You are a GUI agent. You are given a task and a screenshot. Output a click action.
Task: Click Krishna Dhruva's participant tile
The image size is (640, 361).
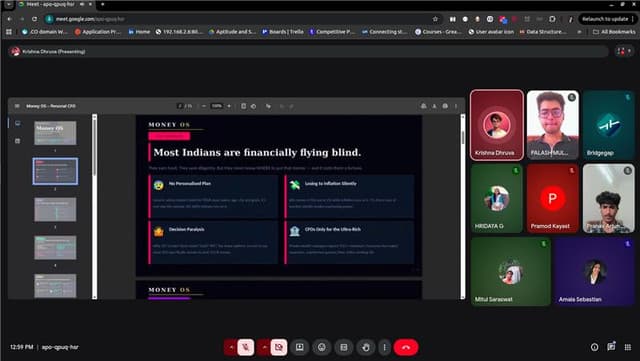pyautogui.click(x=497, y=125)
